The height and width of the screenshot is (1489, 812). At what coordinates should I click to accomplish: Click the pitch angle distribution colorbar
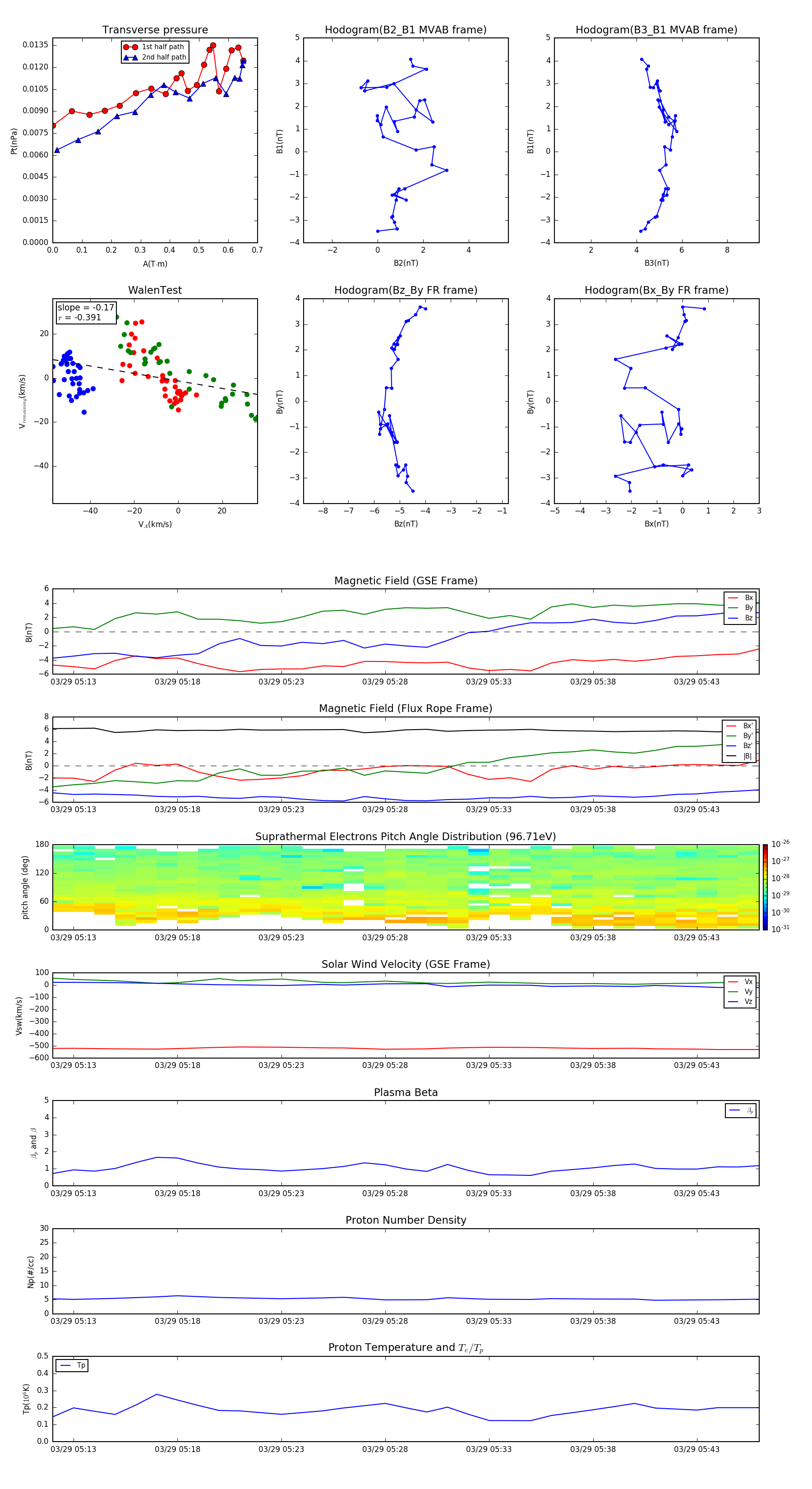tap(765, 887)
